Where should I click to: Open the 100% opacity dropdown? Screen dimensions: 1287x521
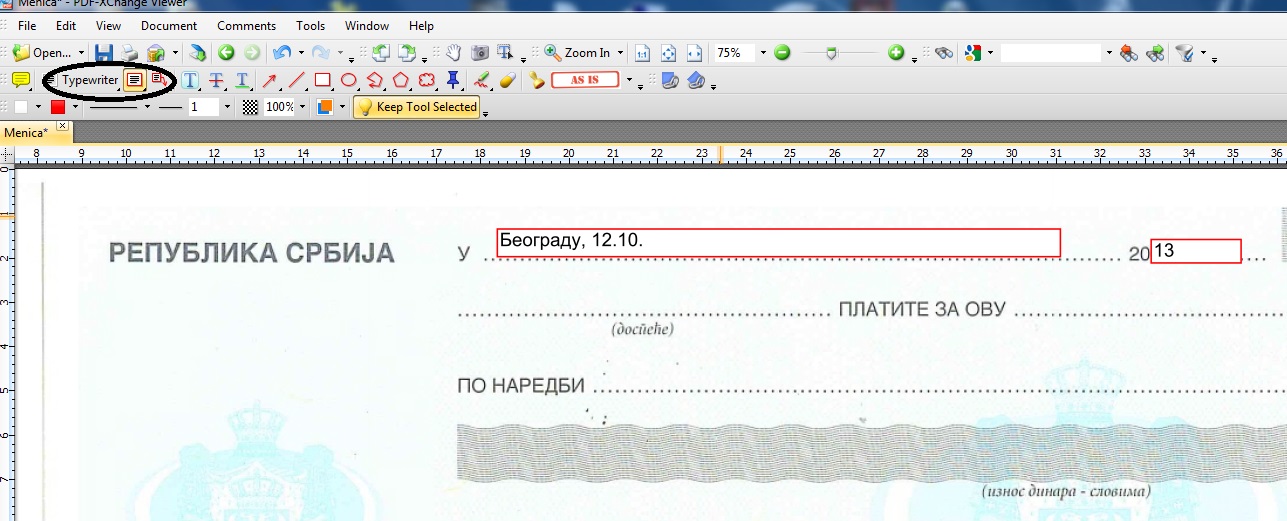click(x=301, y=107)
